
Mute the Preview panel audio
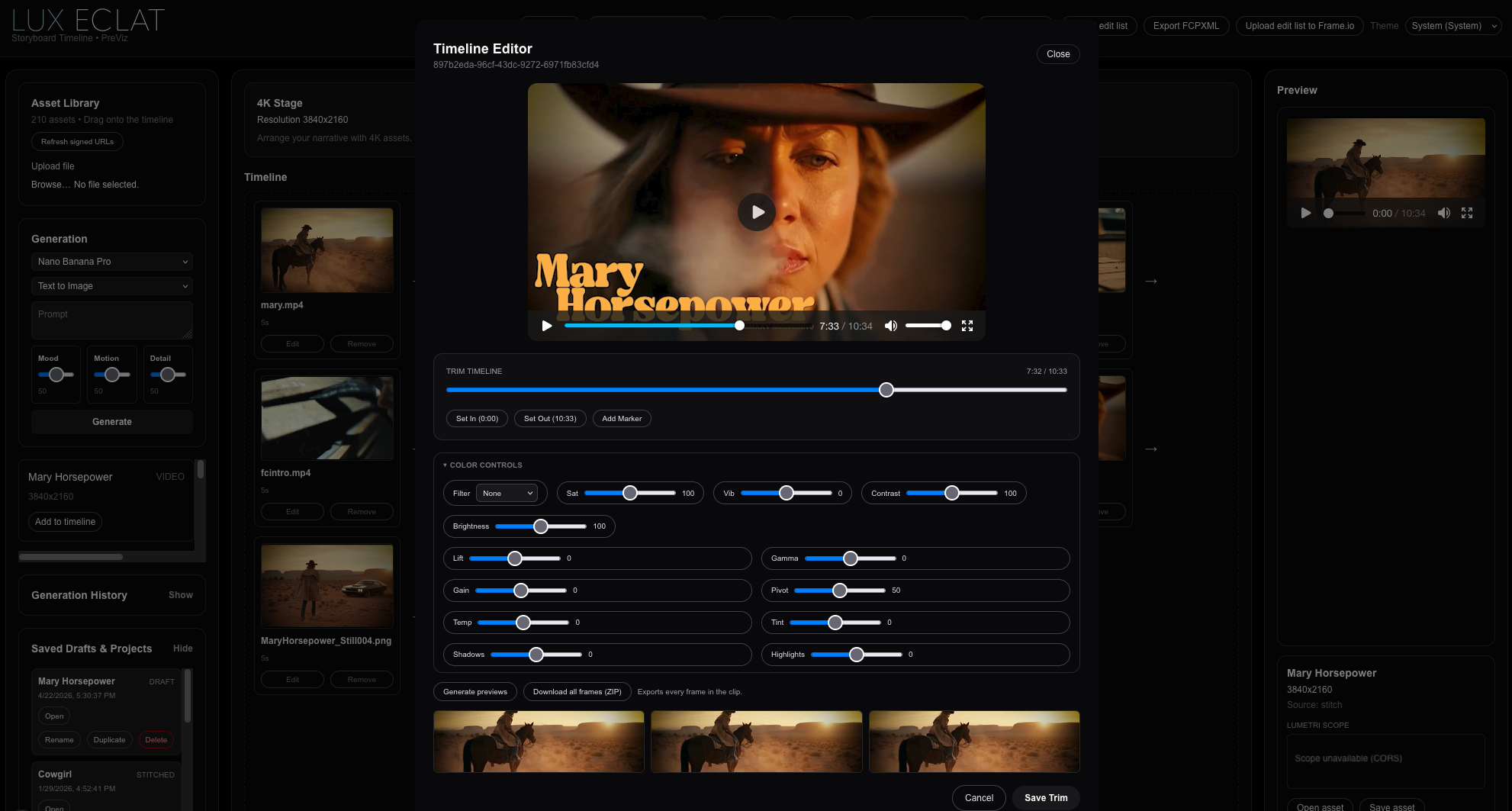coord(1444,214)
